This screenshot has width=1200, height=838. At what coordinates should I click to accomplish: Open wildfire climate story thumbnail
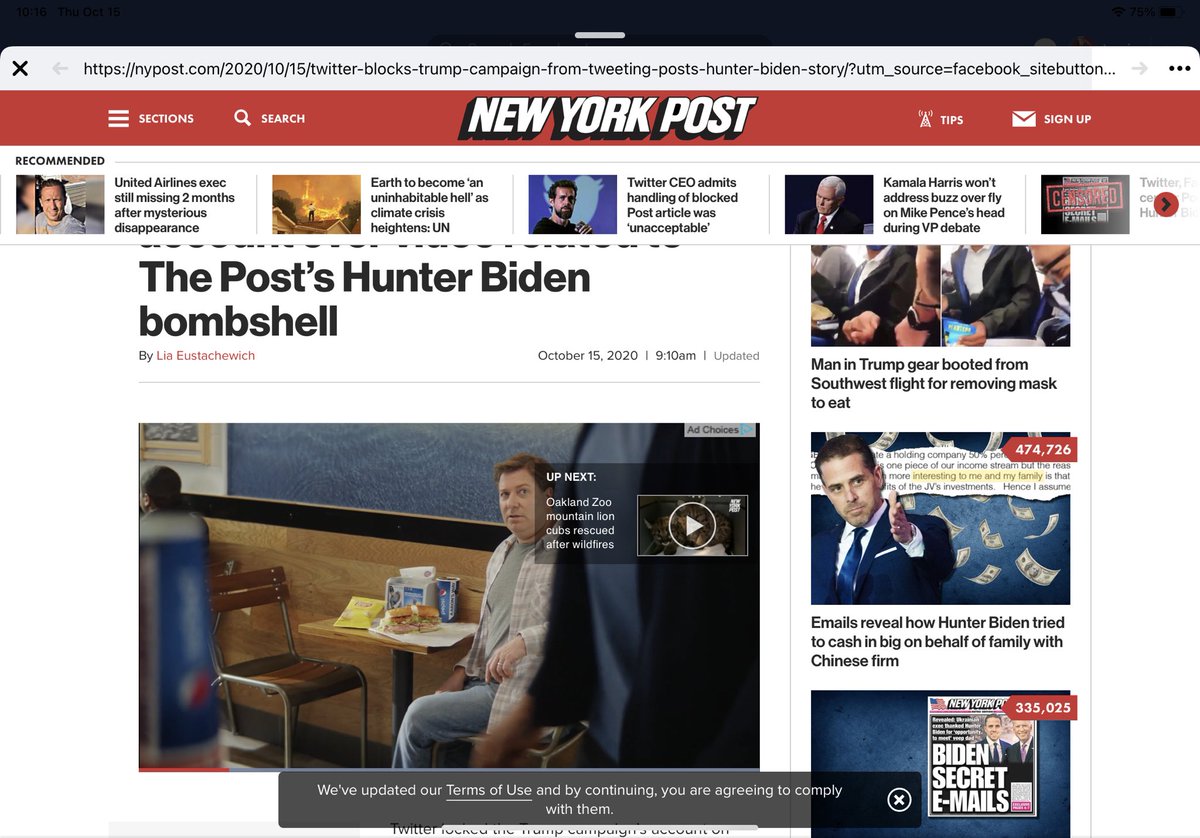click(316, 205)
